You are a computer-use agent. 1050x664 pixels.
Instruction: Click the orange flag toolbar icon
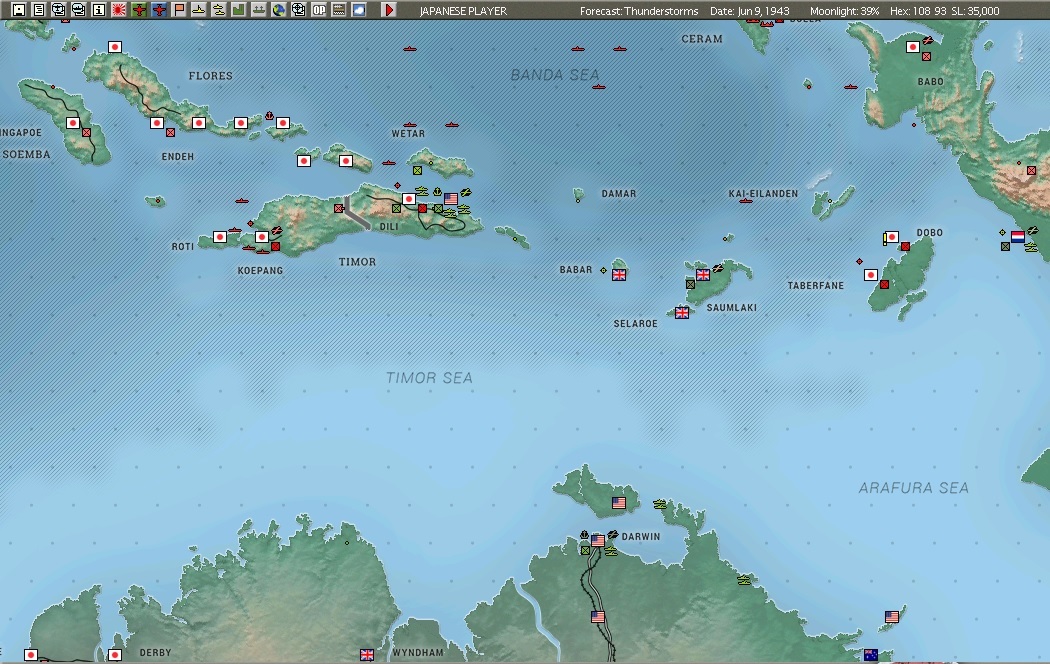[179, 9]
